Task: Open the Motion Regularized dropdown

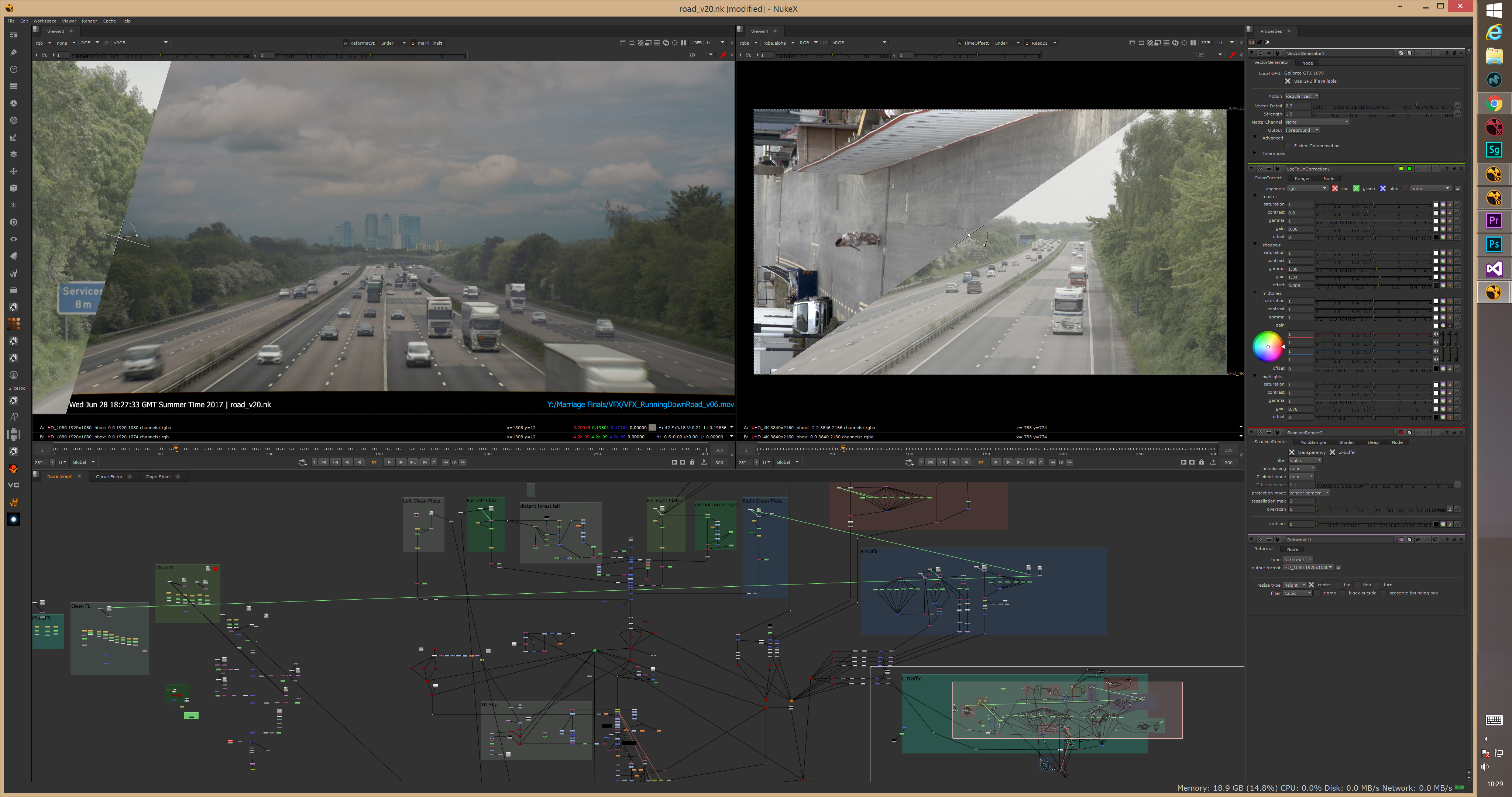Action: click(1301, 96)
